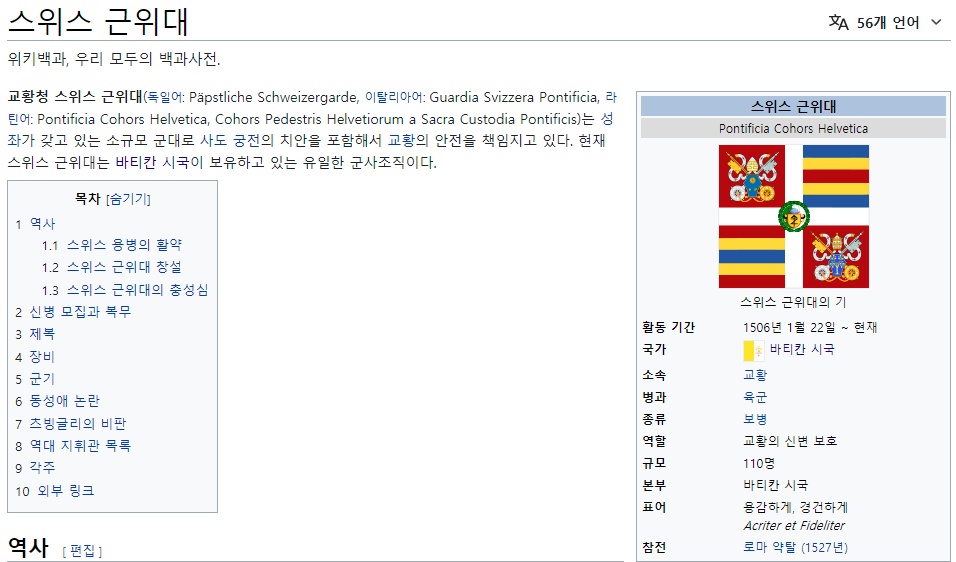The image size is (956, 562).
Task: Select the 스위스 근위대의 기 caption
Action: [x=793, y=302]
